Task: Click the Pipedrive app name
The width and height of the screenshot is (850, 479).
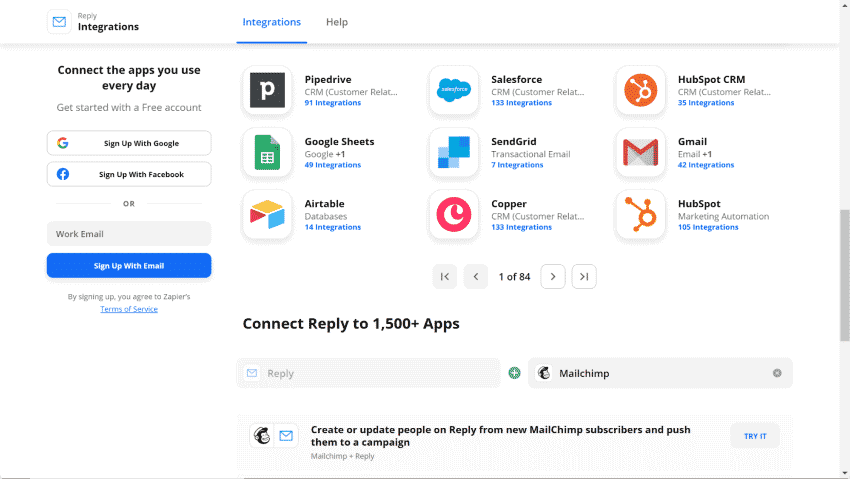Action: (x=328, y=79)
